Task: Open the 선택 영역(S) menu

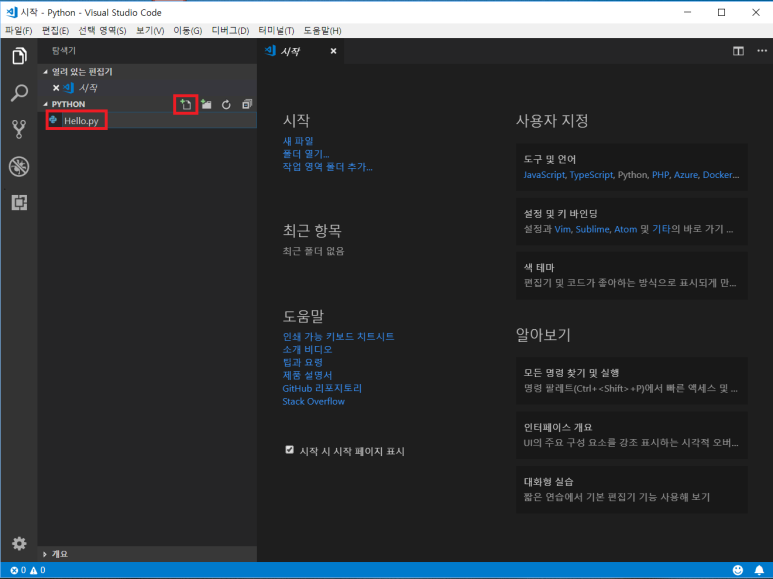Action: coord(103,31)
